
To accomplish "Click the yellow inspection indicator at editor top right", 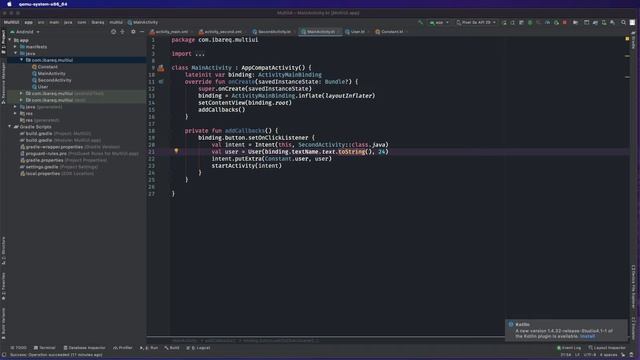I will (627, 39).
